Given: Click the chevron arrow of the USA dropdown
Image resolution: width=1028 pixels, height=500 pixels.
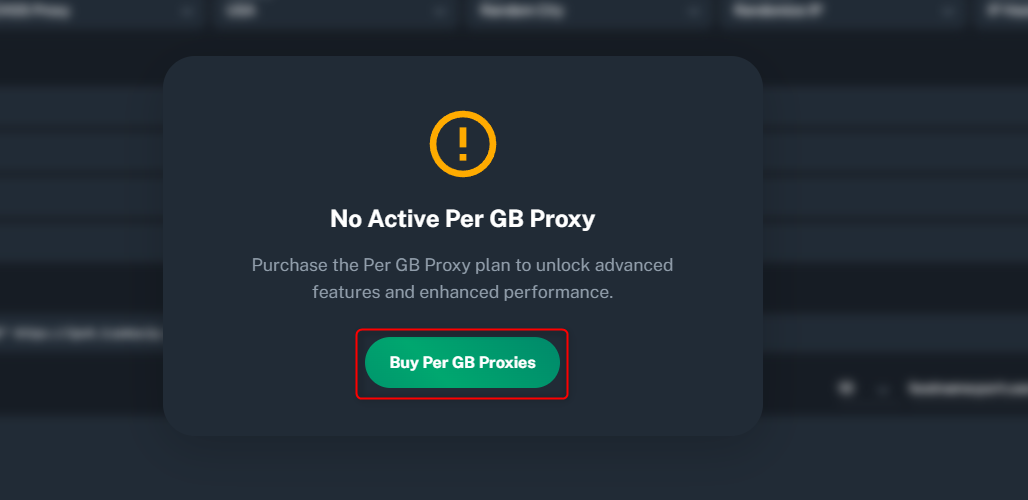Looking at the screenshot, I should coord(440,11).
